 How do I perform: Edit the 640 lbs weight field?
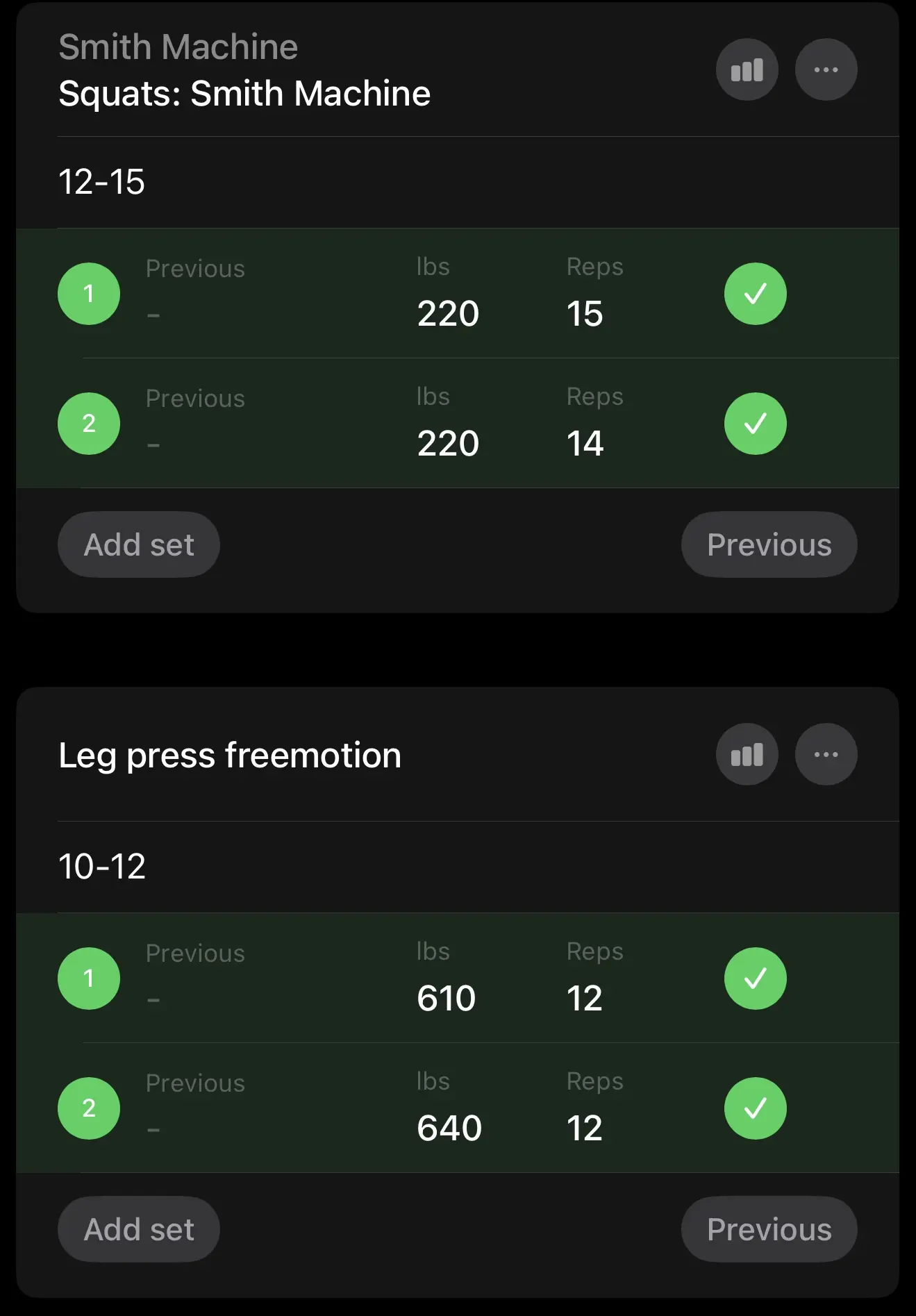coord(449,1128)
